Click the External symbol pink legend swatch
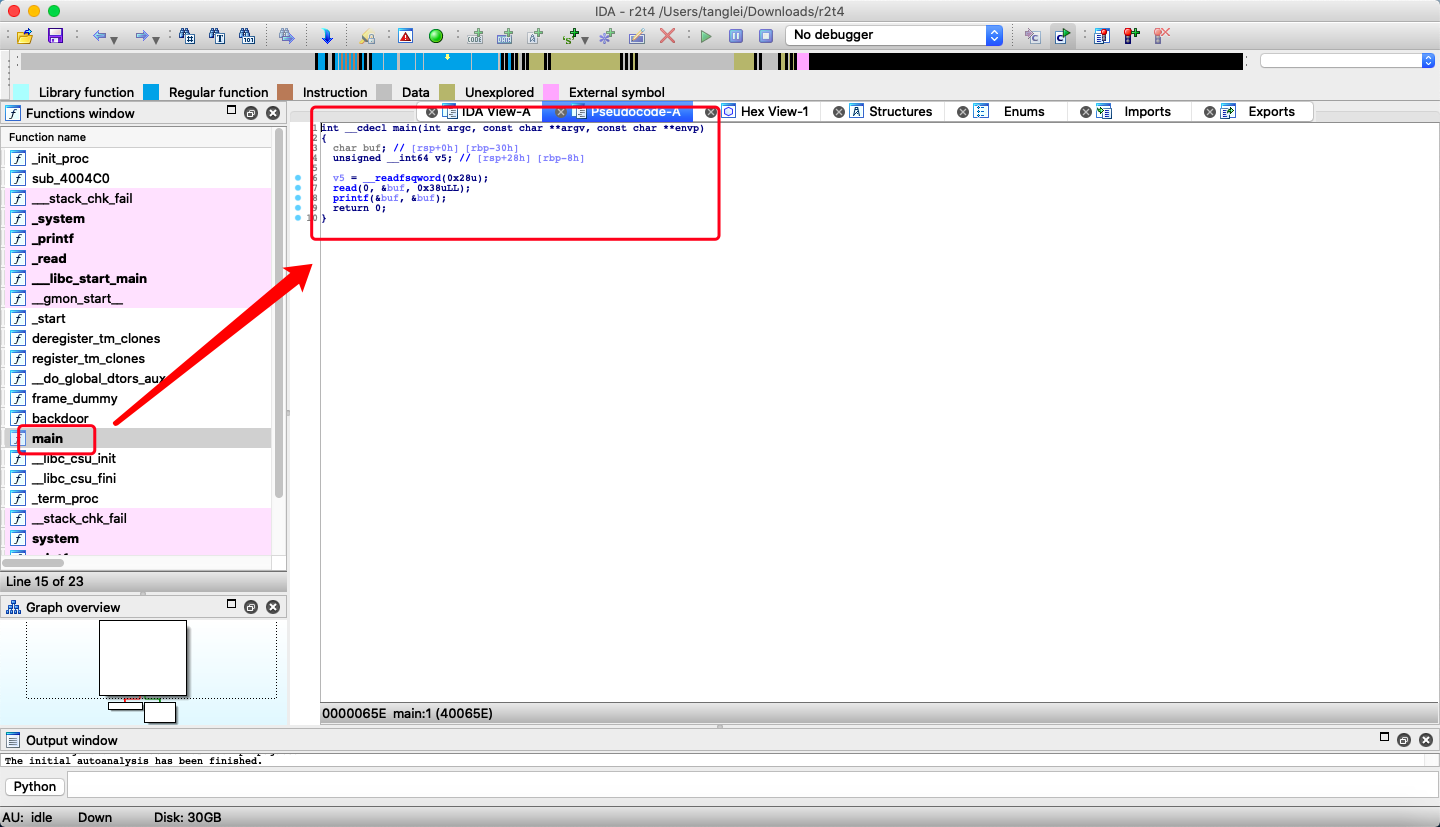This screenshot has width=1440, height=827. (x=551, y=92)
